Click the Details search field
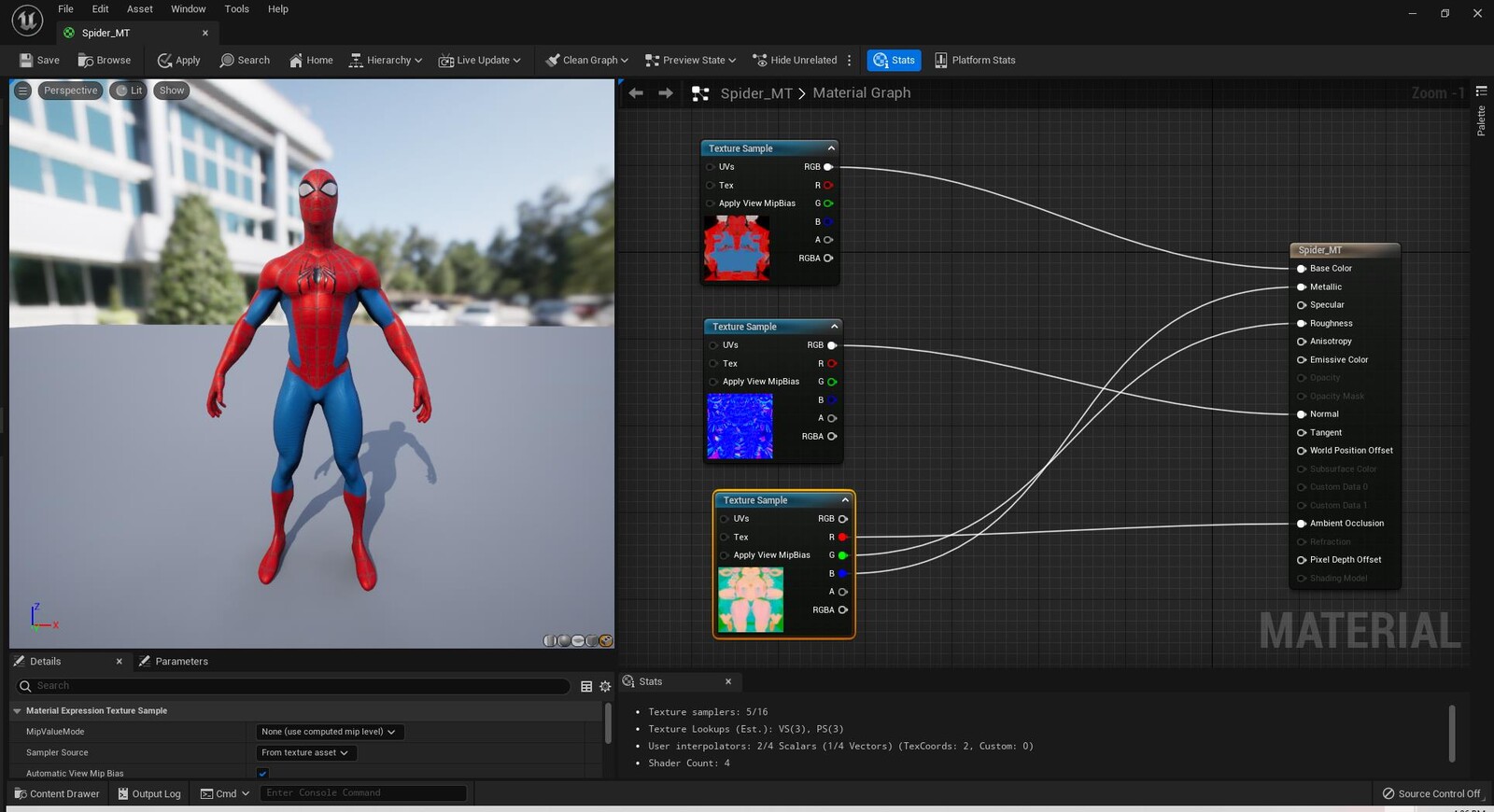 click(x=292, y=686)
